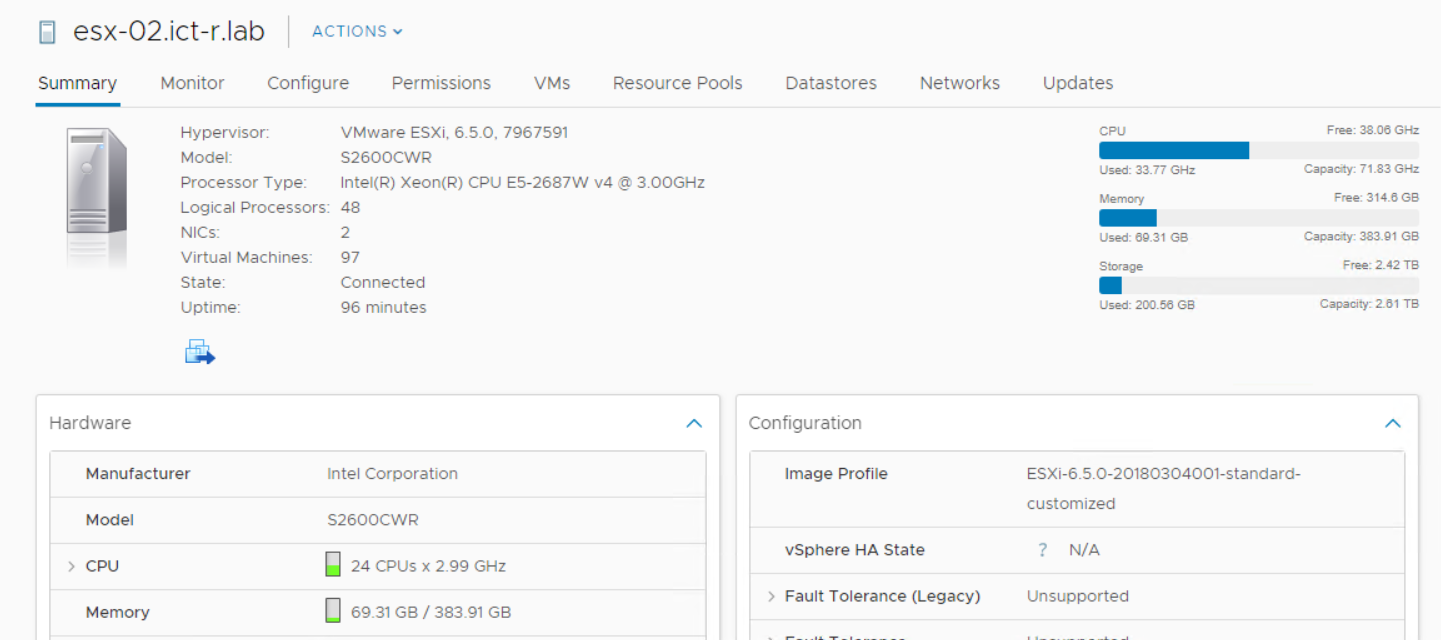
Task: Click the CPU usage battery icon
Action: click(x=333, y=565)
